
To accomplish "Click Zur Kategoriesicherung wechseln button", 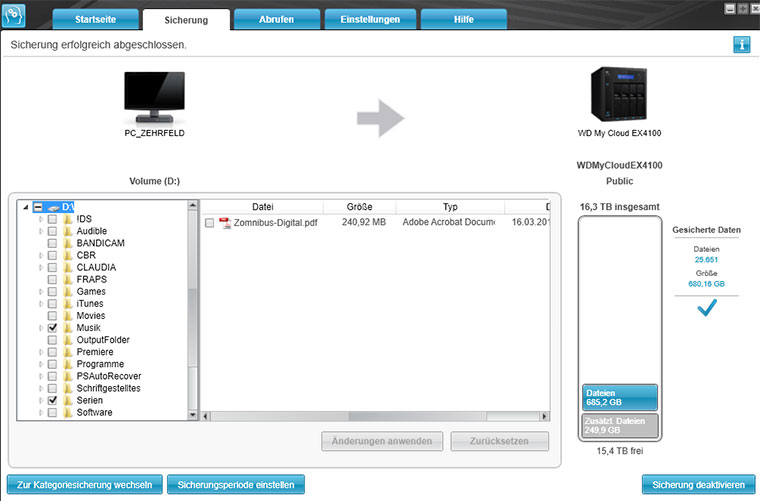I will coord(85,485).
